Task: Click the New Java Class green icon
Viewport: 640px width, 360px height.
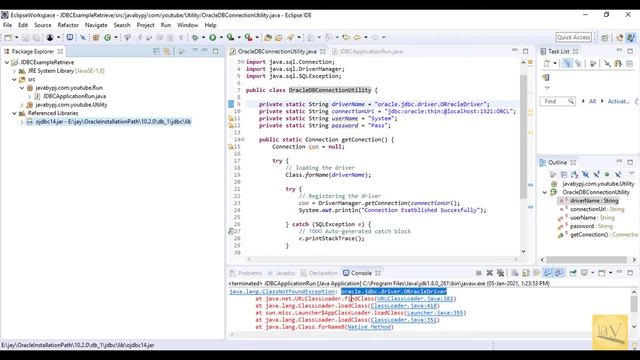Action: coord(108,38)
